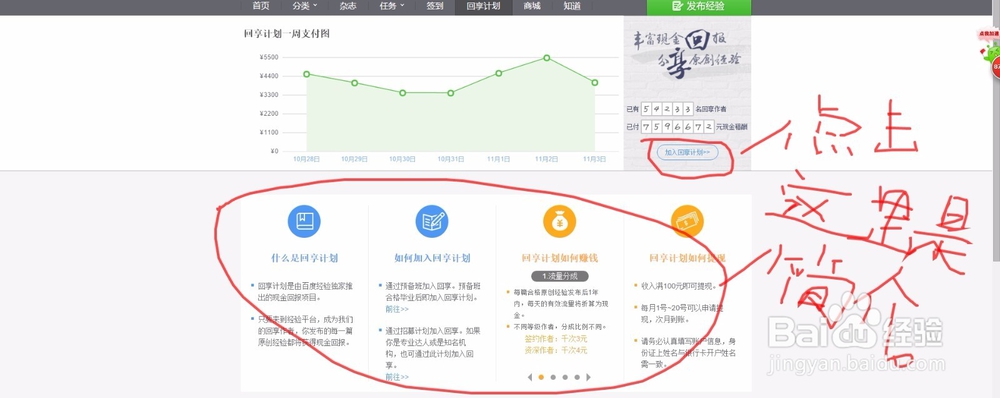1000x398 pixels.
Task: Click the 10月30日 x-axis date label
Action: (x=402, y=159)
